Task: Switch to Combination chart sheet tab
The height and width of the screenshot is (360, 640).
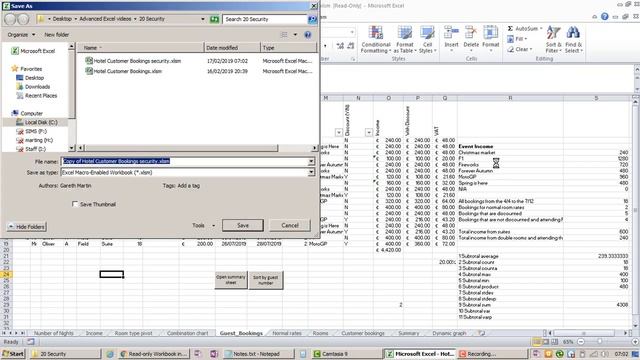Action: tap(187, 333)
